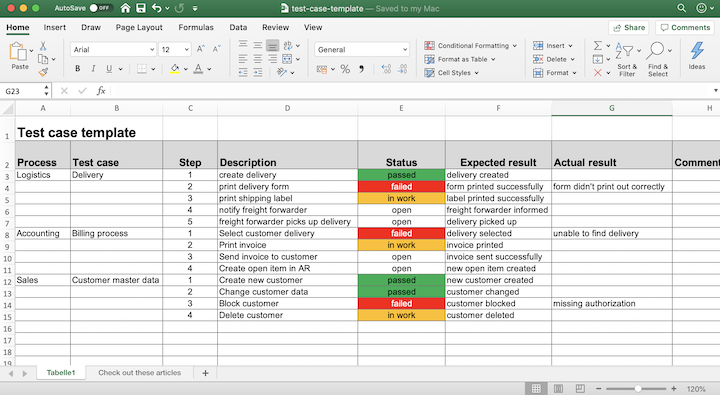This screenshot has height=395, width=720.
Task: Increase indent in the alignment group
Action: (258, 72)
